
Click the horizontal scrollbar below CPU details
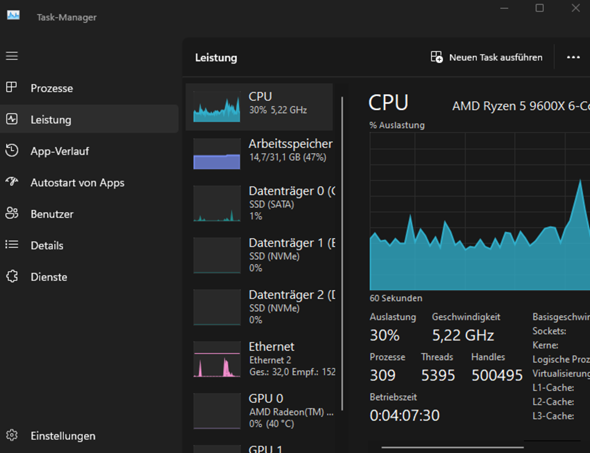tap(452, 447)
